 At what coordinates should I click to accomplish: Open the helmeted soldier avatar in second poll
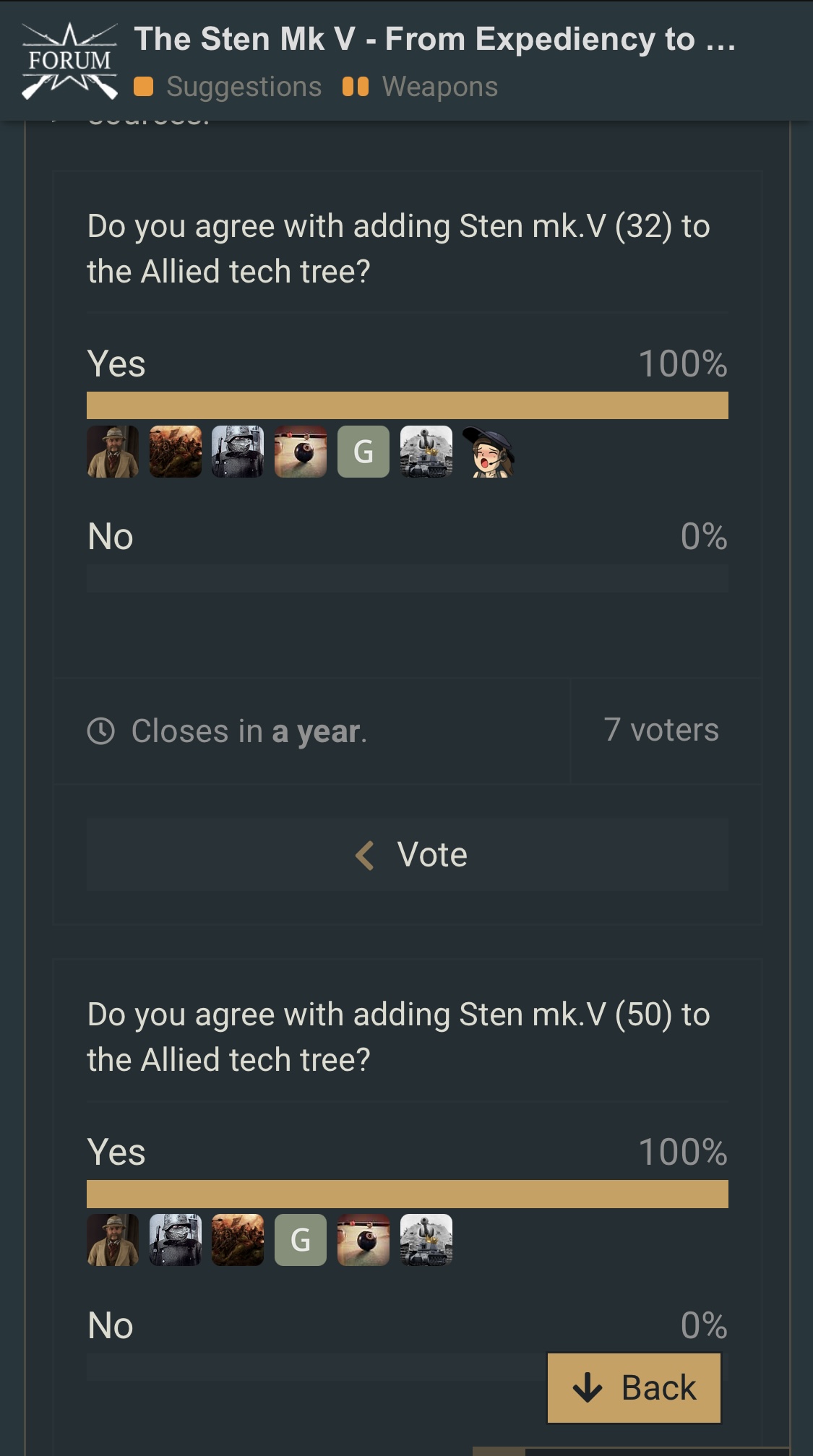[x=176, y=1240]
